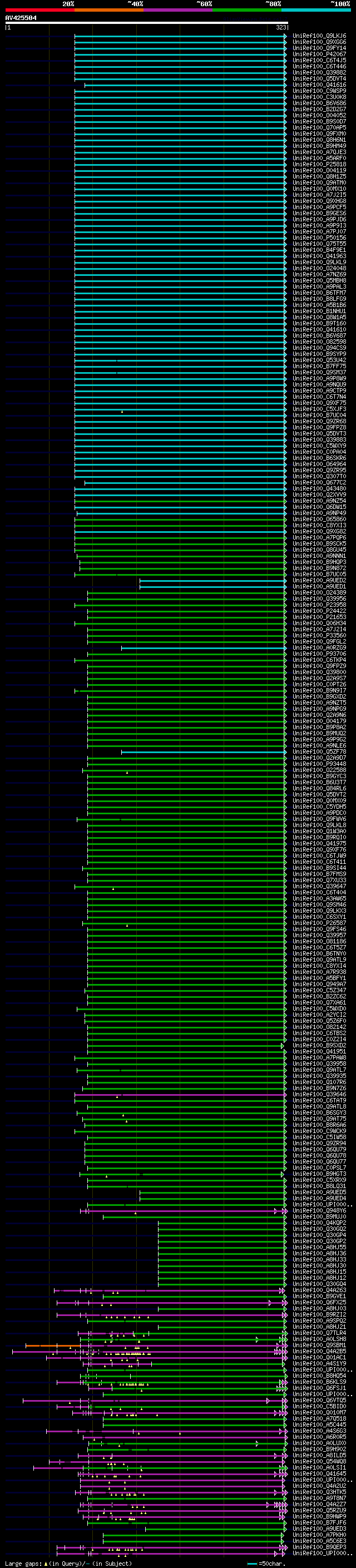The height and width of the screenshot is (1568, 356).
Task: Select hit label UniRef100_C9WSP9
Action: click(319, 91)
